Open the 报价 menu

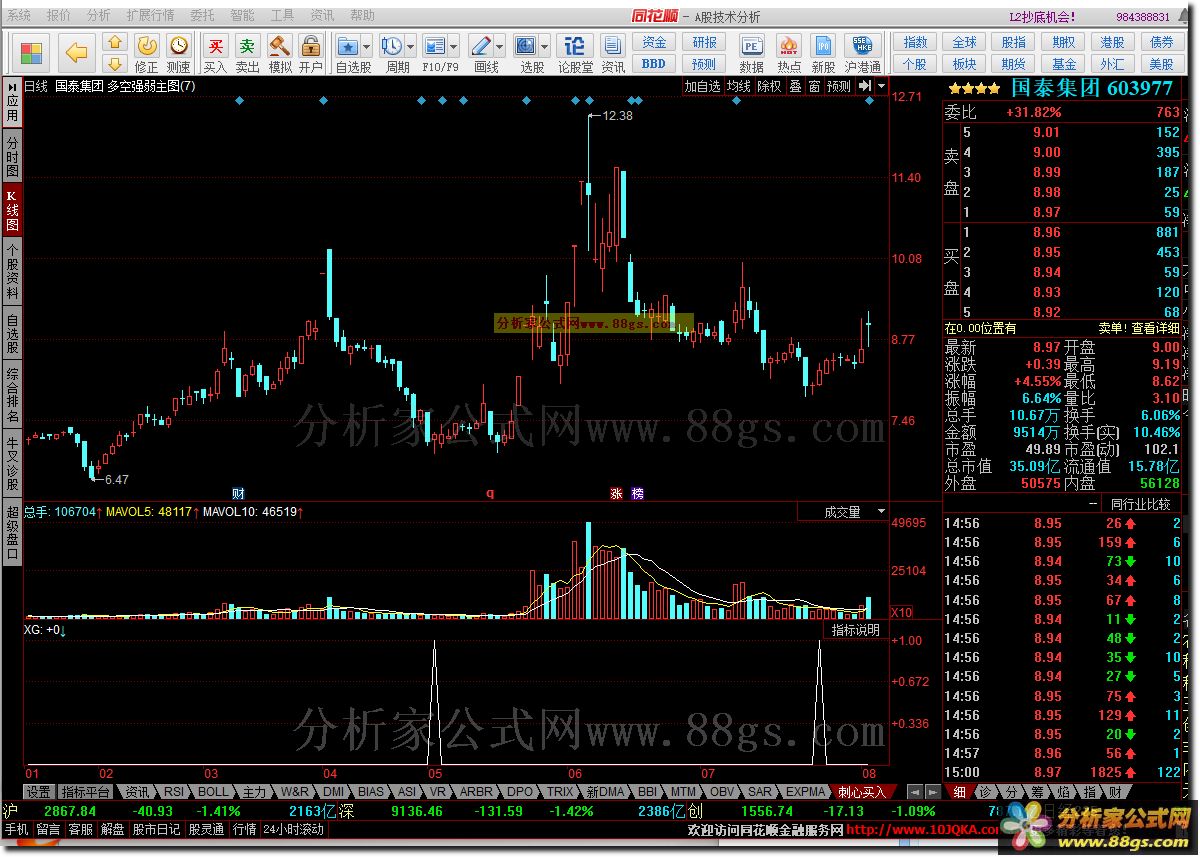click(59, 16)
